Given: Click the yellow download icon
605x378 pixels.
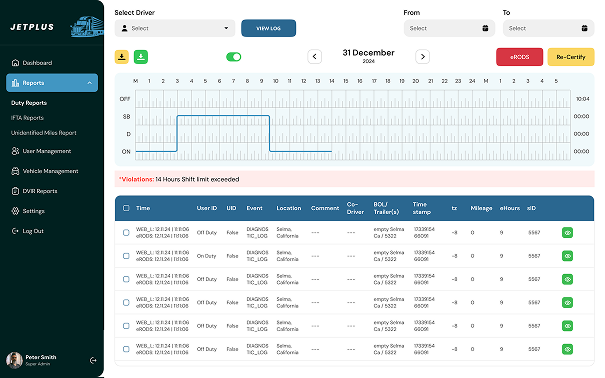Looking at the screenshot, I should coord(122,57).
